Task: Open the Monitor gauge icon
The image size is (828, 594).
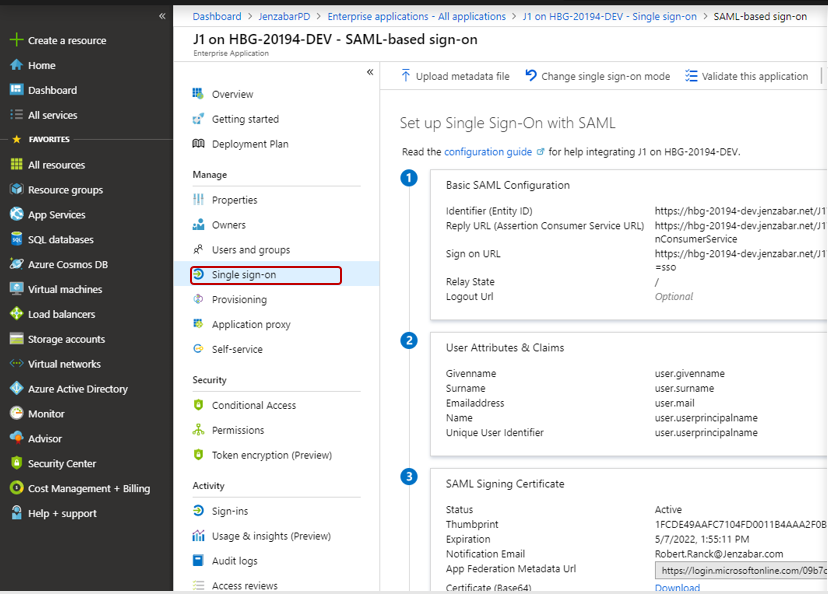Action: pos(16,414)
